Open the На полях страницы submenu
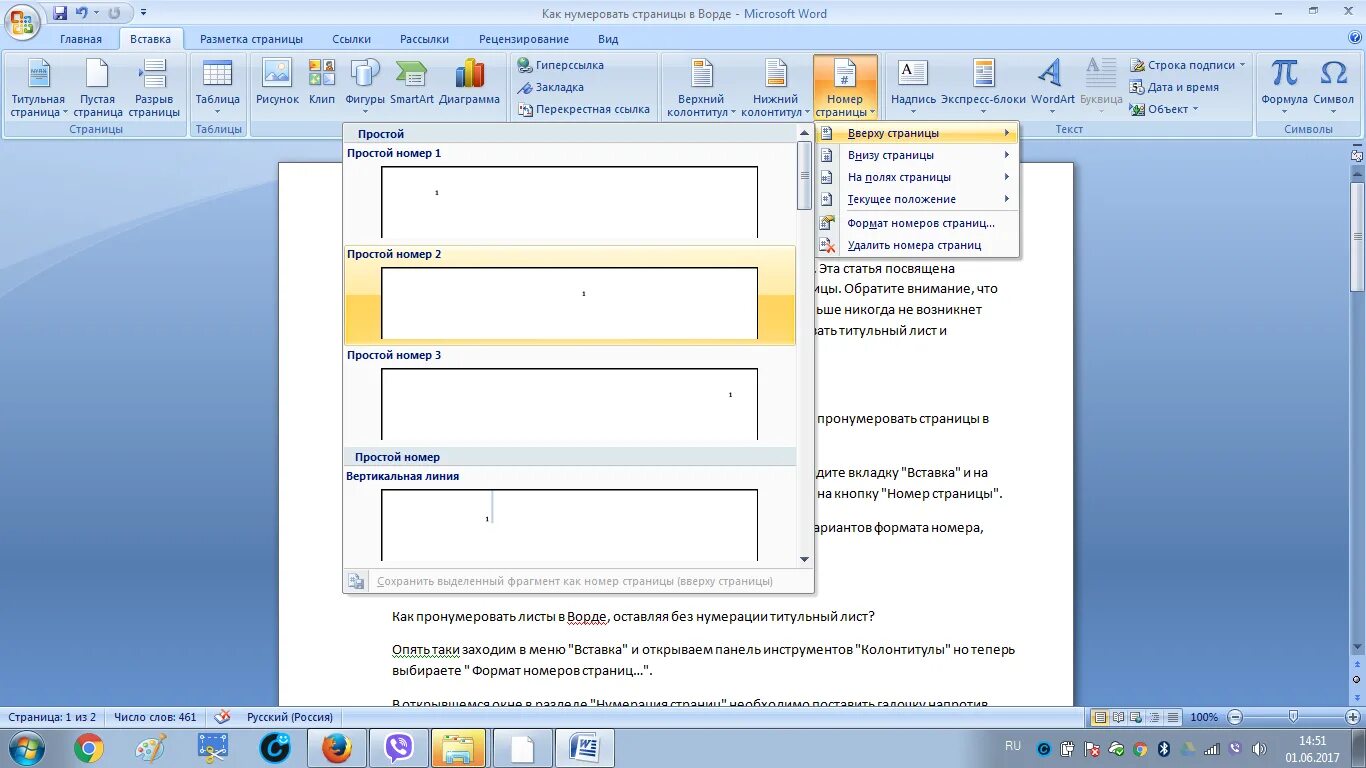 tap(917, 177)
